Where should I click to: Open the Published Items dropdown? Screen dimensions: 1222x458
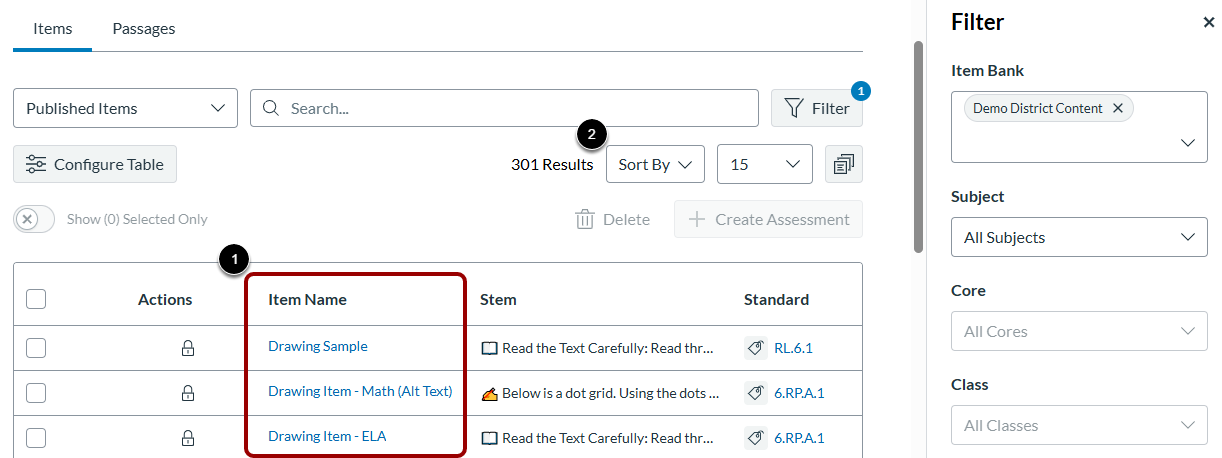point(125,108)
